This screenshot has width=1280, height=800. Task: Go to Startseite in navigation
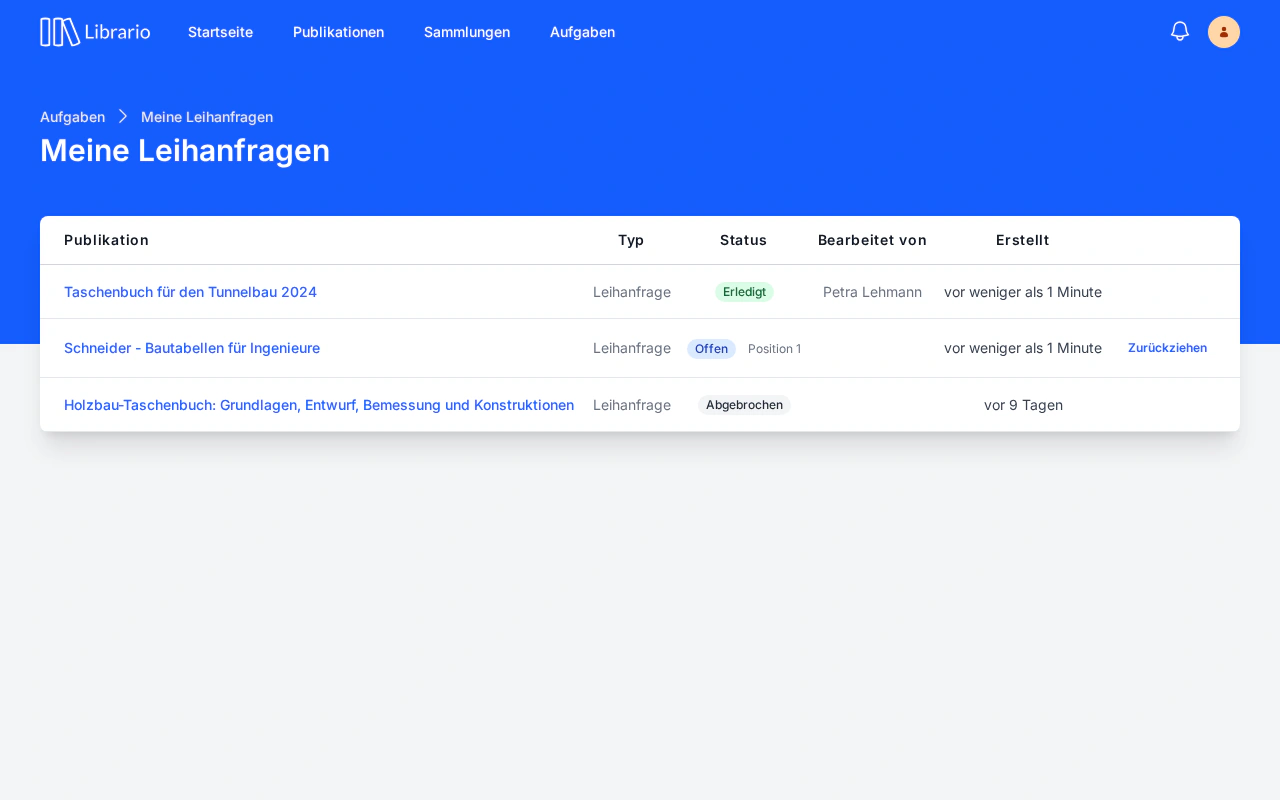click(220, 32)
